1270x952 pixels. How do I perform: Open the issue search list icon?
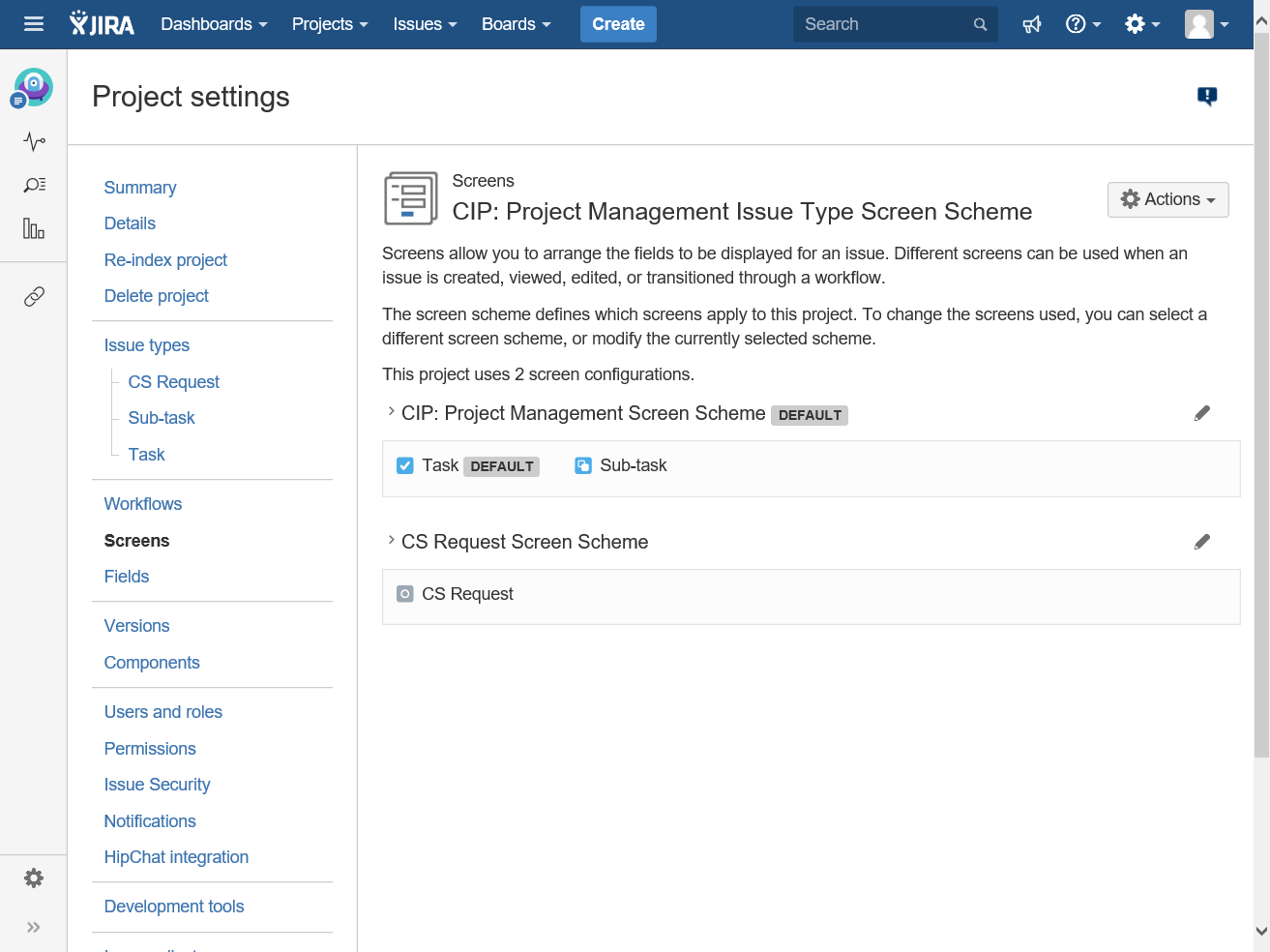(34, 185)
